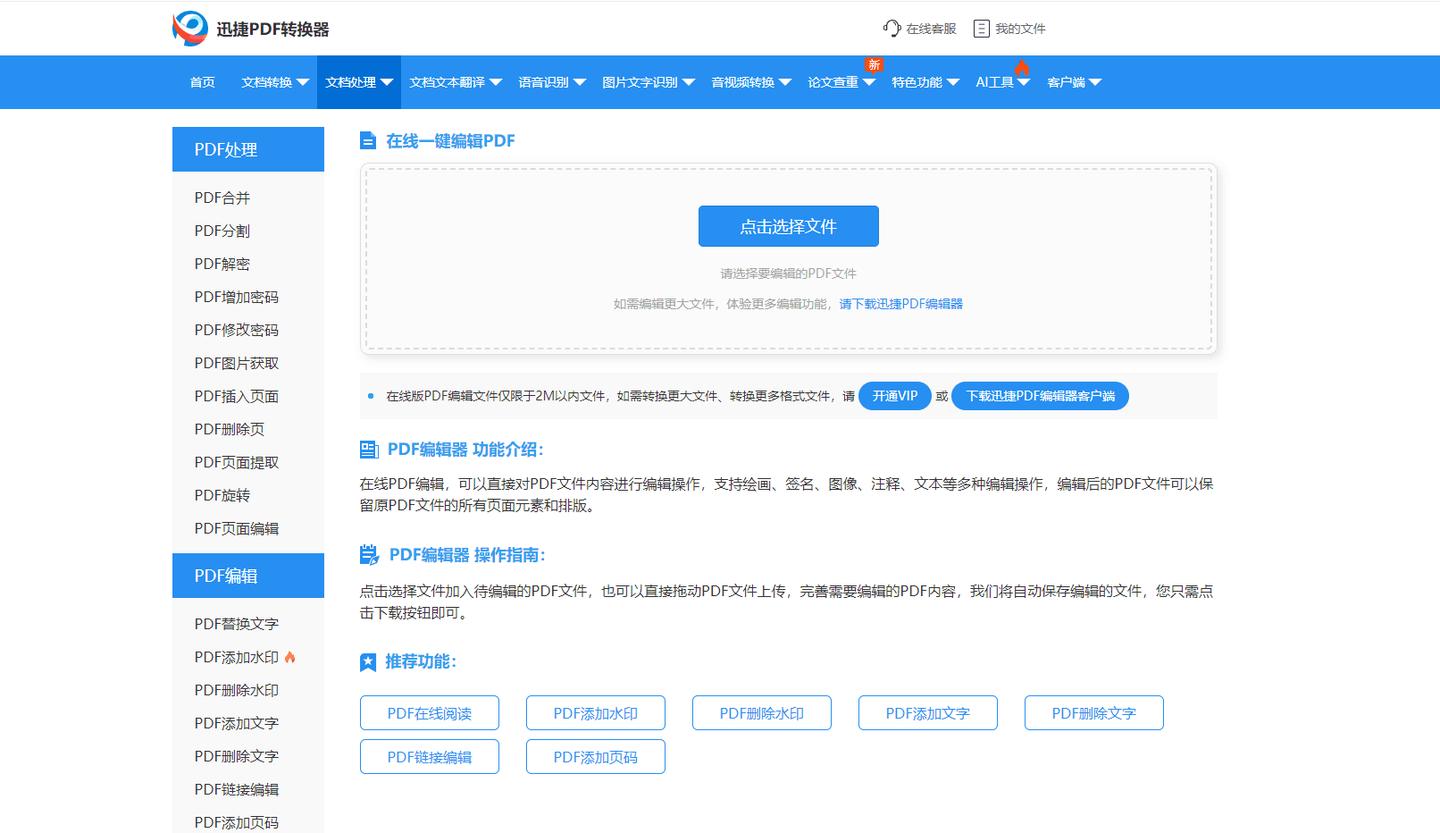Image resolution: width=1440 pixels, height=833 pixels.
Task: Click recommended PDF链接编辑 button
Action: tap(429, 757)
